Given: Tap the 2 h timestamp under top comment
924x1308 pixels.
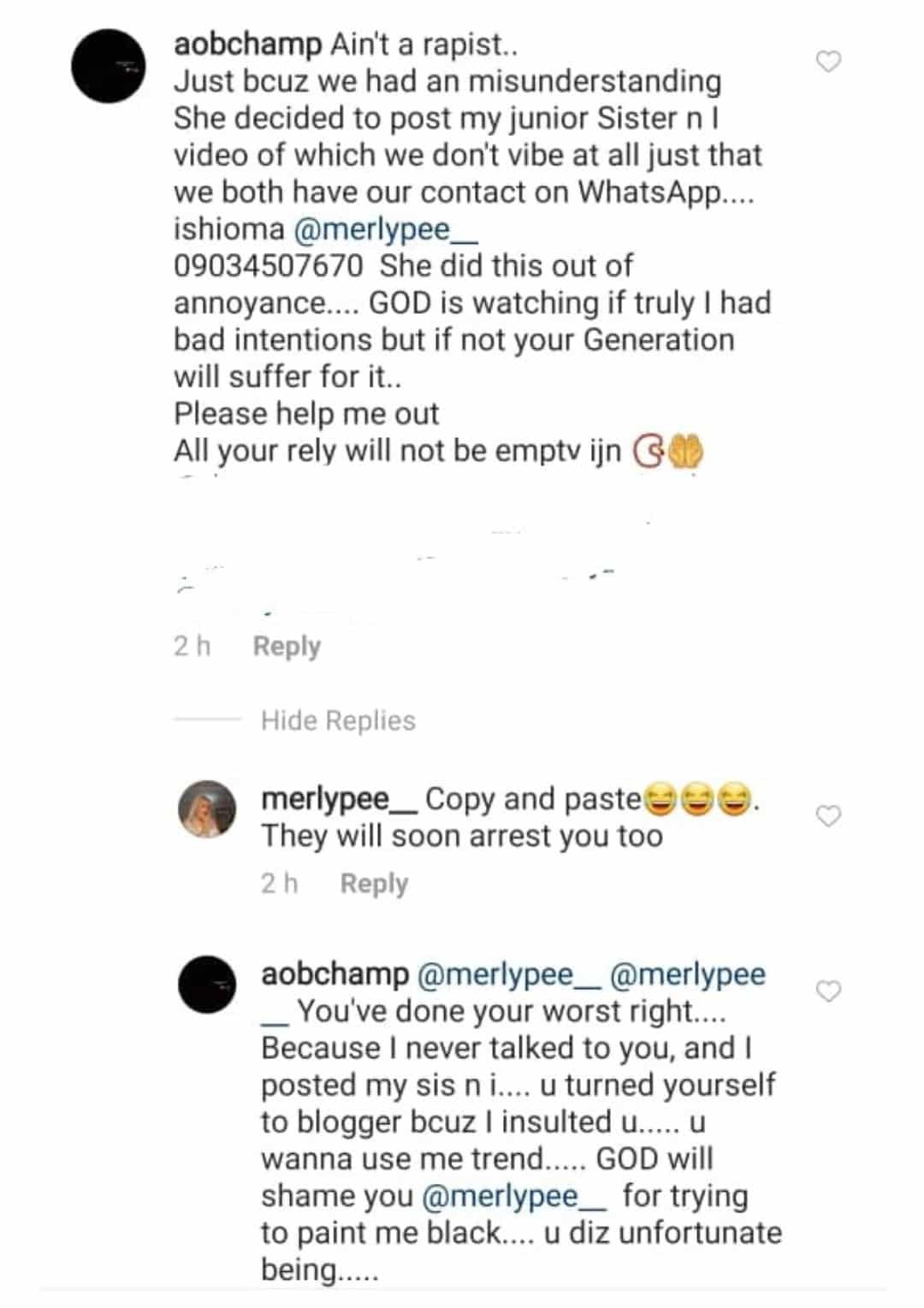Looking at the screenshot, I should coord(192,647).
